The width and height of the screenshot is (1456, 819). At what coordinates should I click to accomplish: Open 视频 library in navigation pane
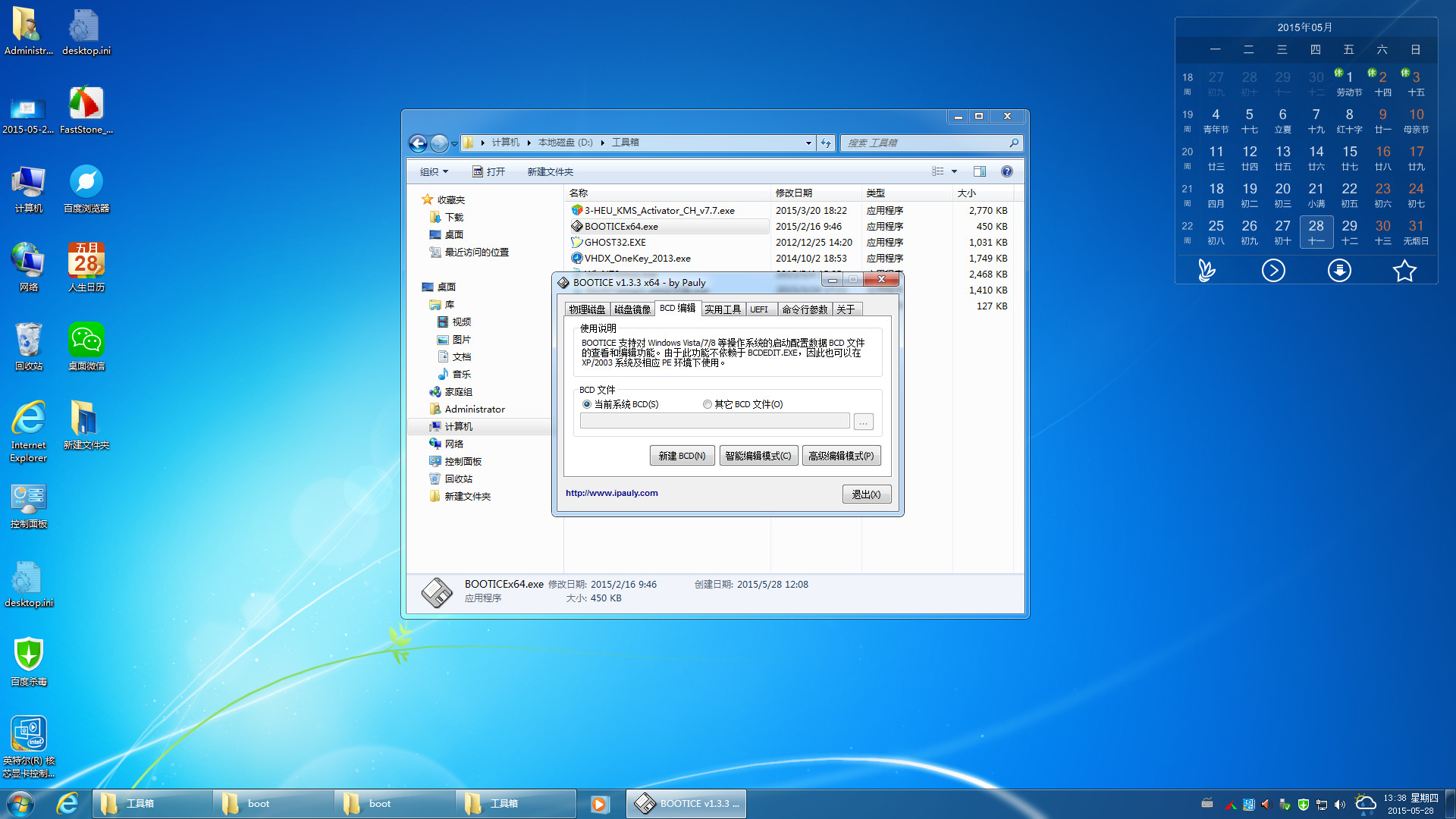[x=461, y=322]
